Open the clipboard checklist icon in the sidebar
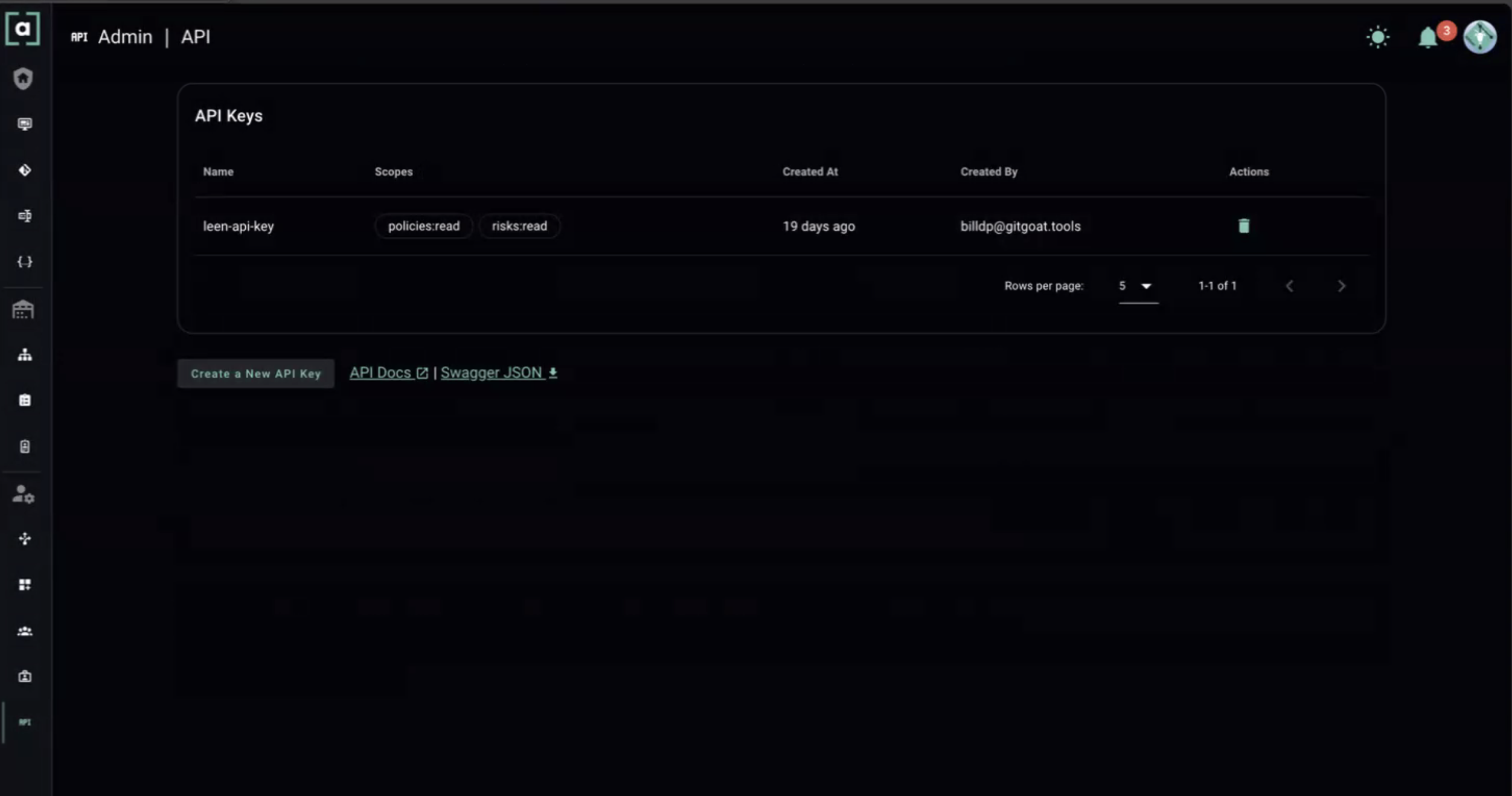Viewport: 1512px width, 796px height. pyautogui.click(x=25, y=400)
